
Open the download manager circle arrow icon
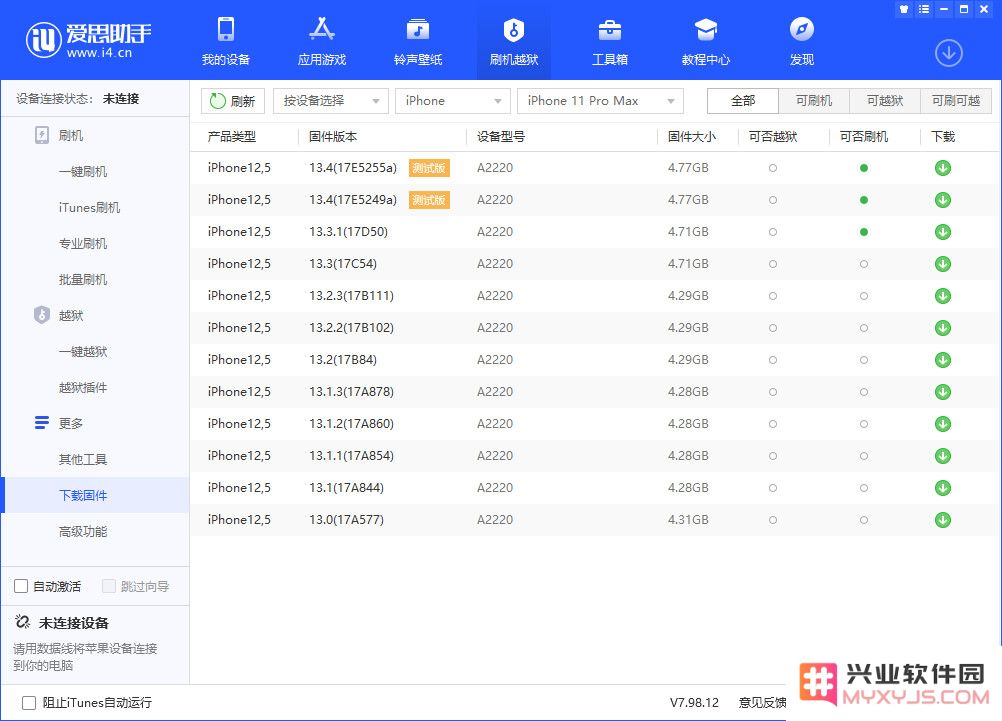(948, 53)
